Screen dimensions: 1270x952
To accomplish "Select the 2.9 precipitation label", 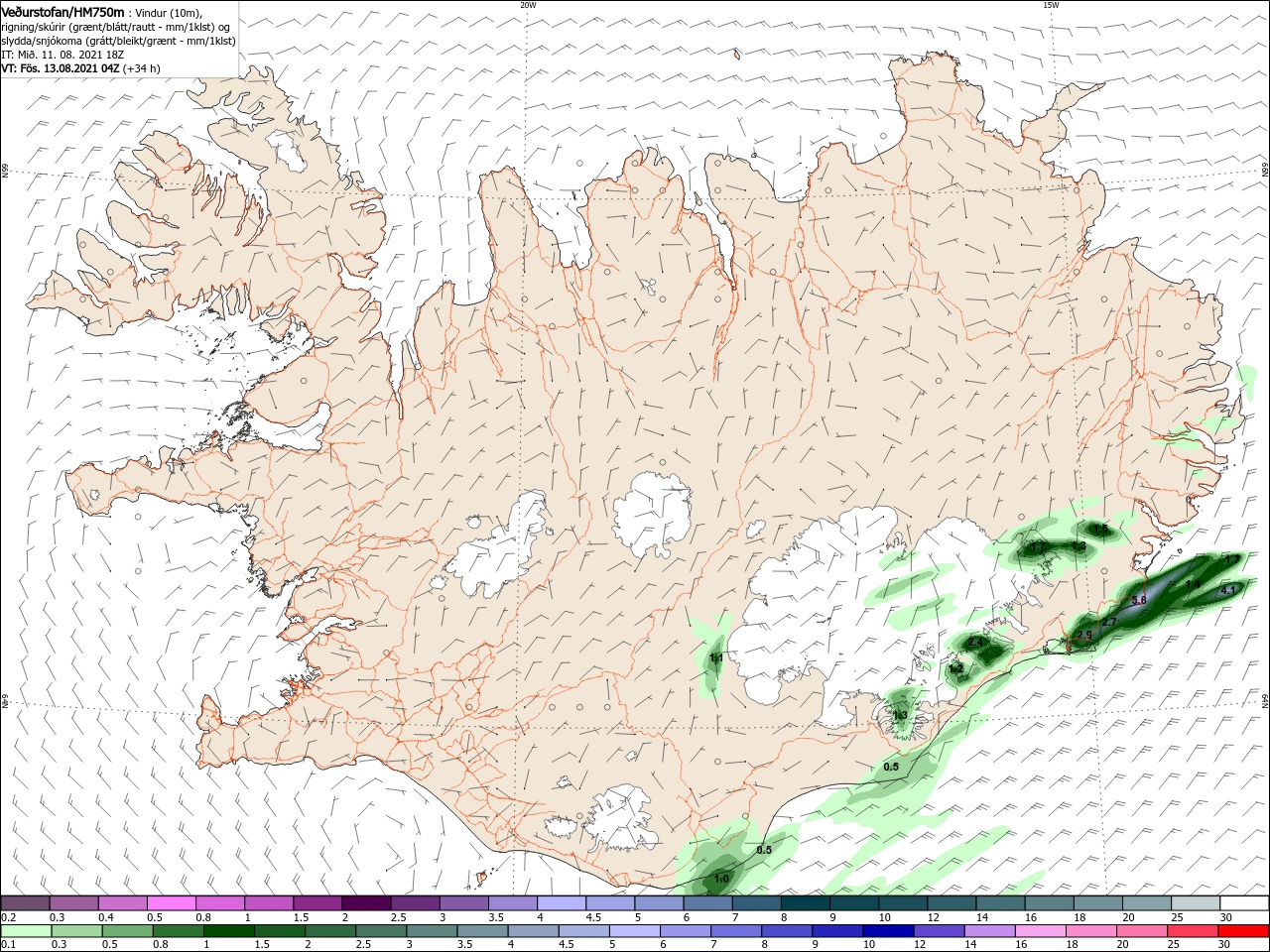I will pyautogui.click(x=1084, y=635).
